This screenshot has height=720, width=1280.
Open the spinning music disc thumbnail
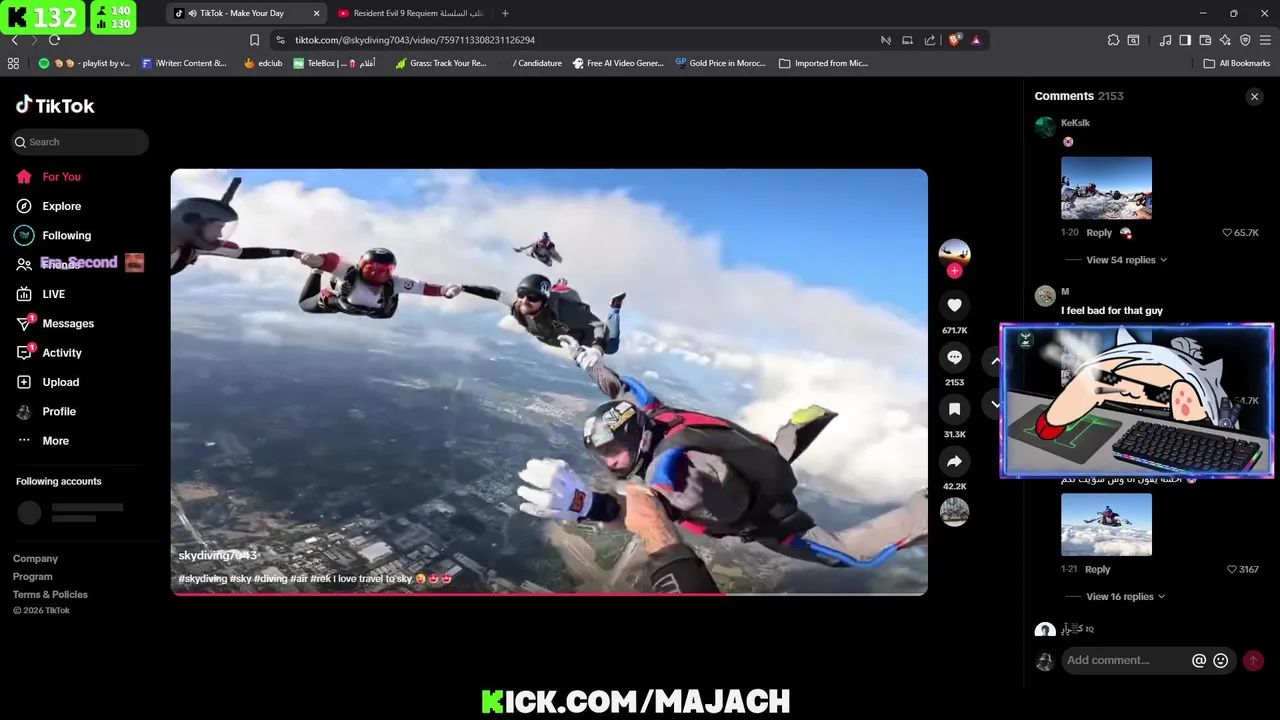click(x=954, y=512)
